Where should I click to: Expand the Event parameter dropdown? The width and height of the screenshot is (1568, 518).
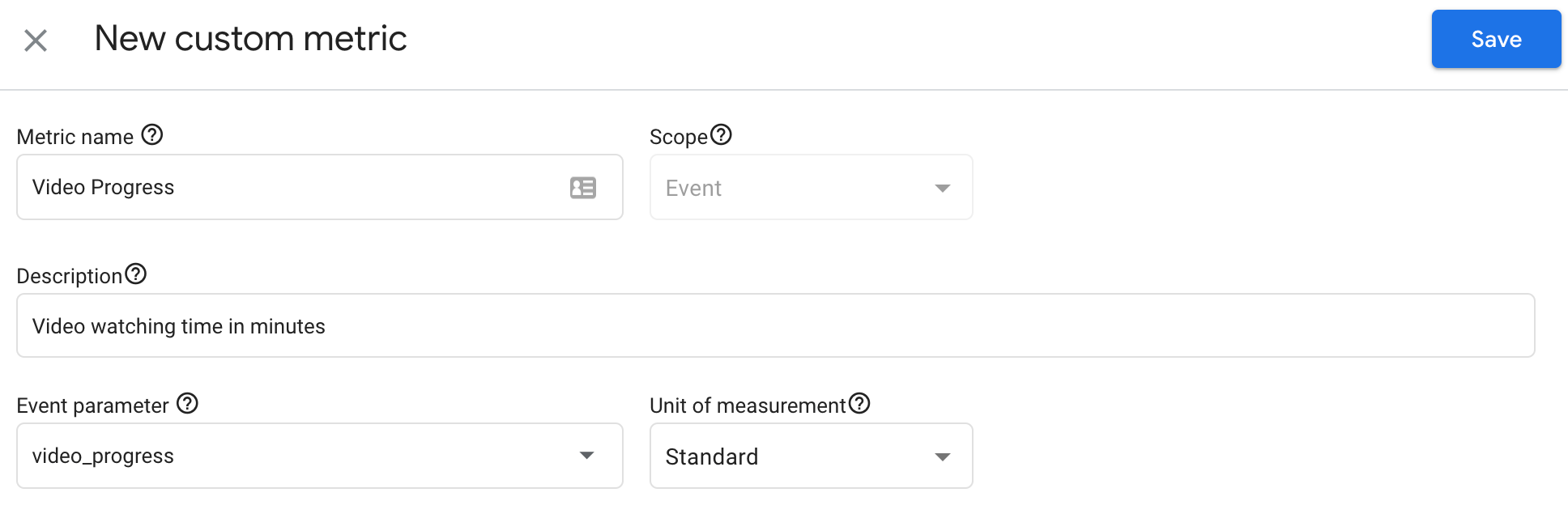[x=320, y=456]
